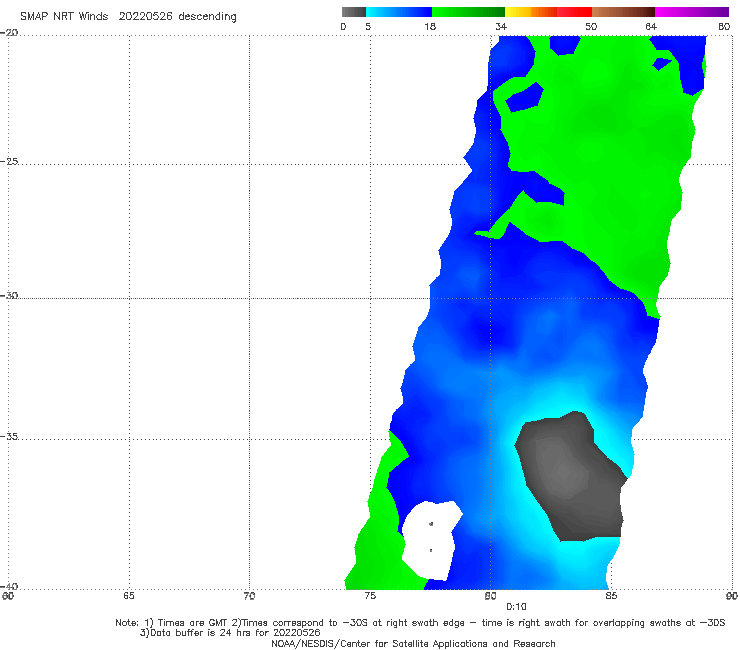Click the longitude label '70'
The height and width of the screenshot is (650, 740).
(x=249, y=596)
